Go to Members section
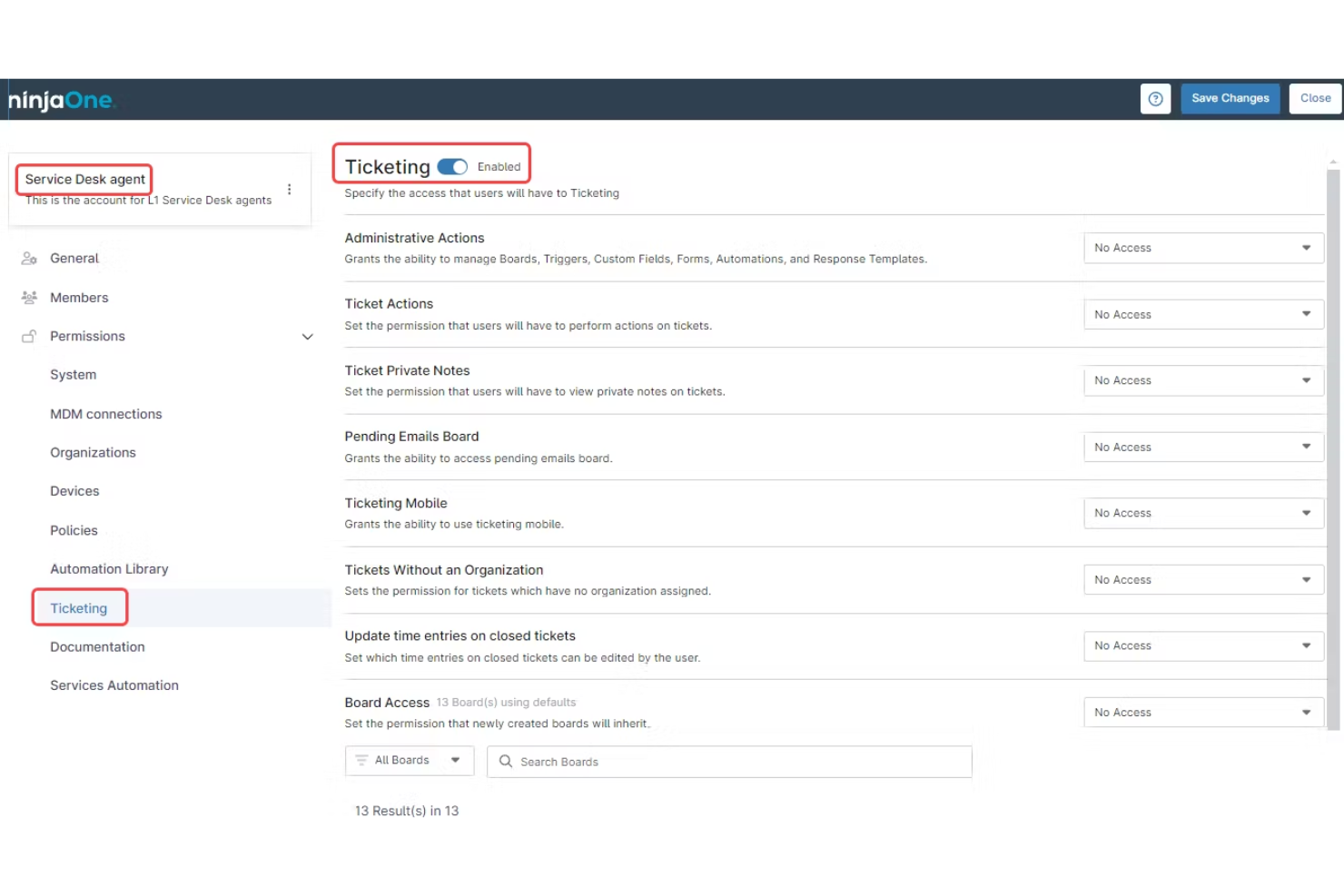The height and width of the screenshot is (896, 1344). tap(79, 298)
